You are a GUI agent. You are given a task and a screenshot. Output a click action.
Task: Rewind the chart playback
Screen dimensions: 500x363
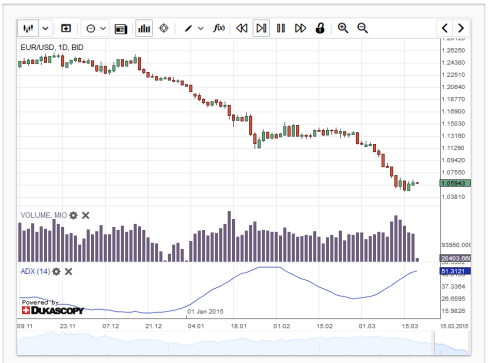(x=242, y=28)
